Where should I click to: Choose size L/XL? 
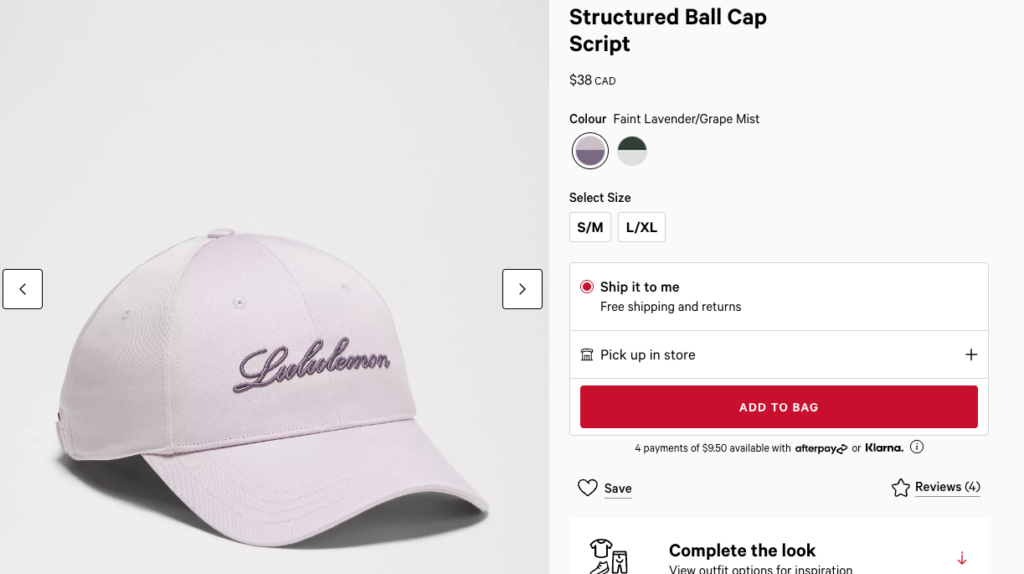tap(641, 227)
